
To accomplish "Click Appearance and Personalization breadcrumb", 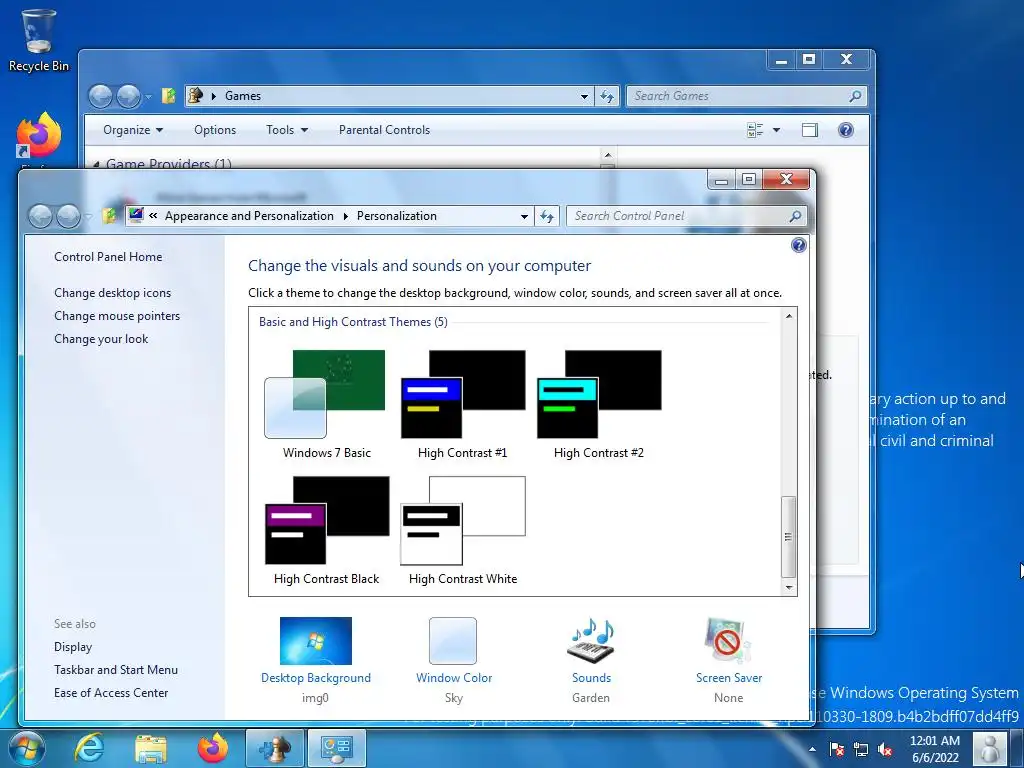I will (249, 216).
